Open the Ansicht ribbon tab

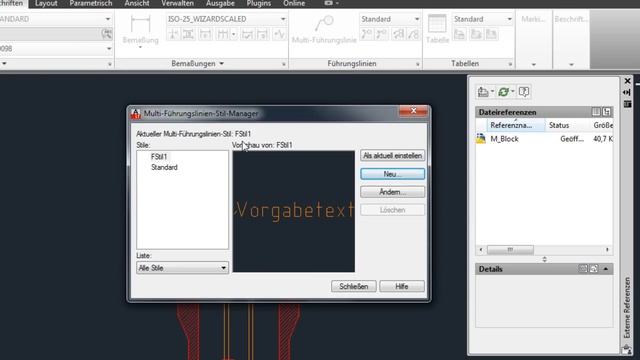137,3
